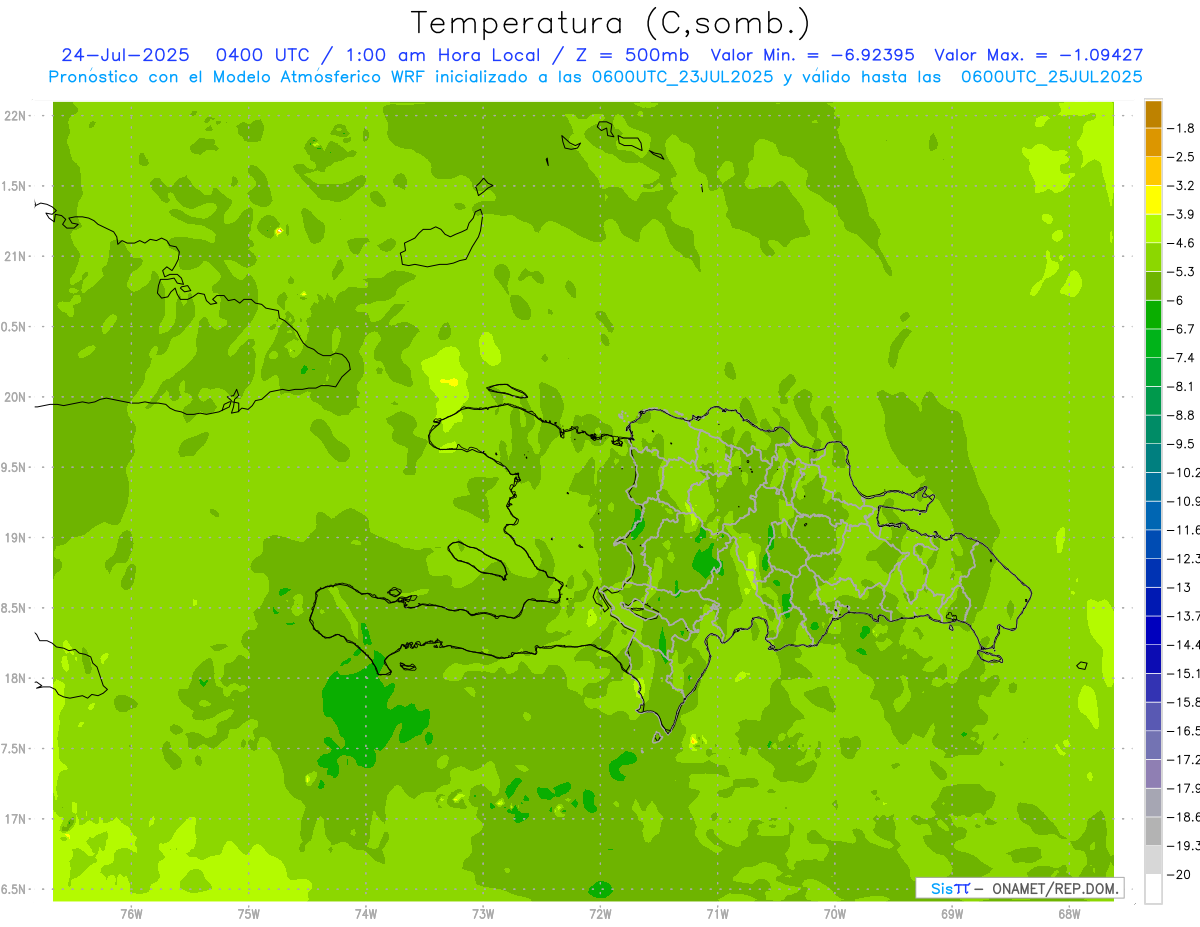Viewport: 1200px width, 927px height.
Task: Click the '19N' latitude label
Action: coord(15,538)
